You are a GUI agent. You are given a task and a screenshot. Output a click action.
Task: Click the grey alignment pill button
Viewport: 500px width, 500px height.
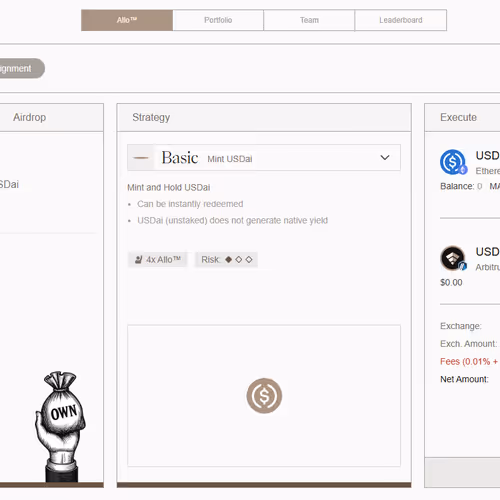(x=20, y=68)
